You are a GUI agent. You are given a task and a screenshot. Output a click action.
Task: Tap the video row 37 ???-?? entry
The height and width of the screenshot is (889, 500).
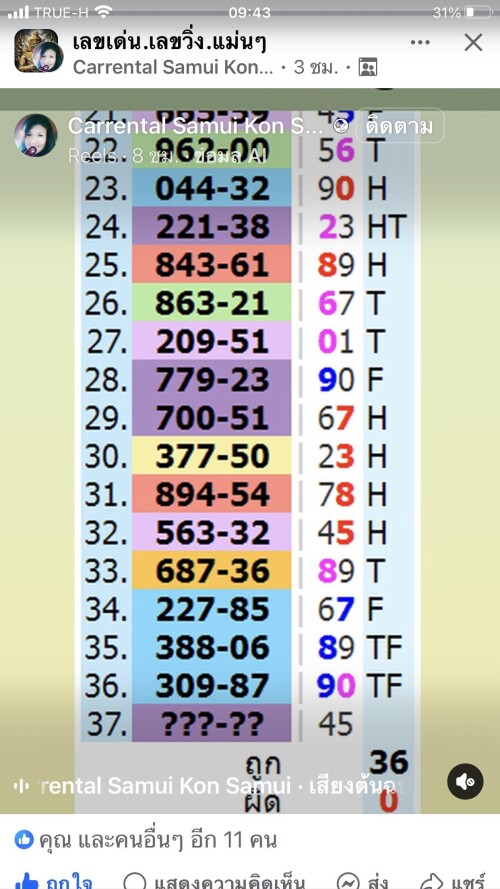pyautogui.click(x=211, y=723)
